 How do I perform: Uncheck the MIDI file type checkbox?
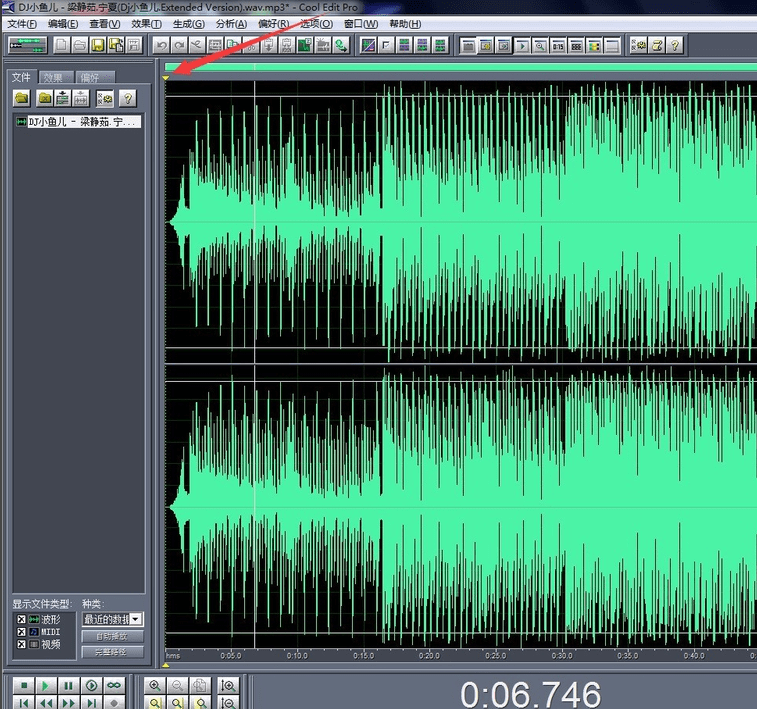click(21, 632)
